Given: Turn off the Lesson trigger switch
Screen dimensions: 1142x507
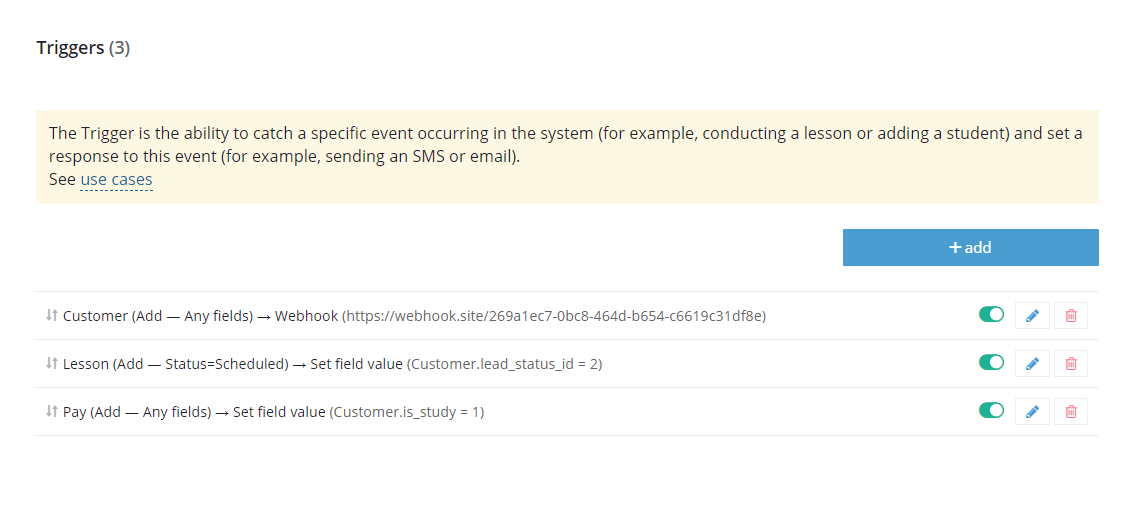Looking at the screenshot, I should 991,362.
